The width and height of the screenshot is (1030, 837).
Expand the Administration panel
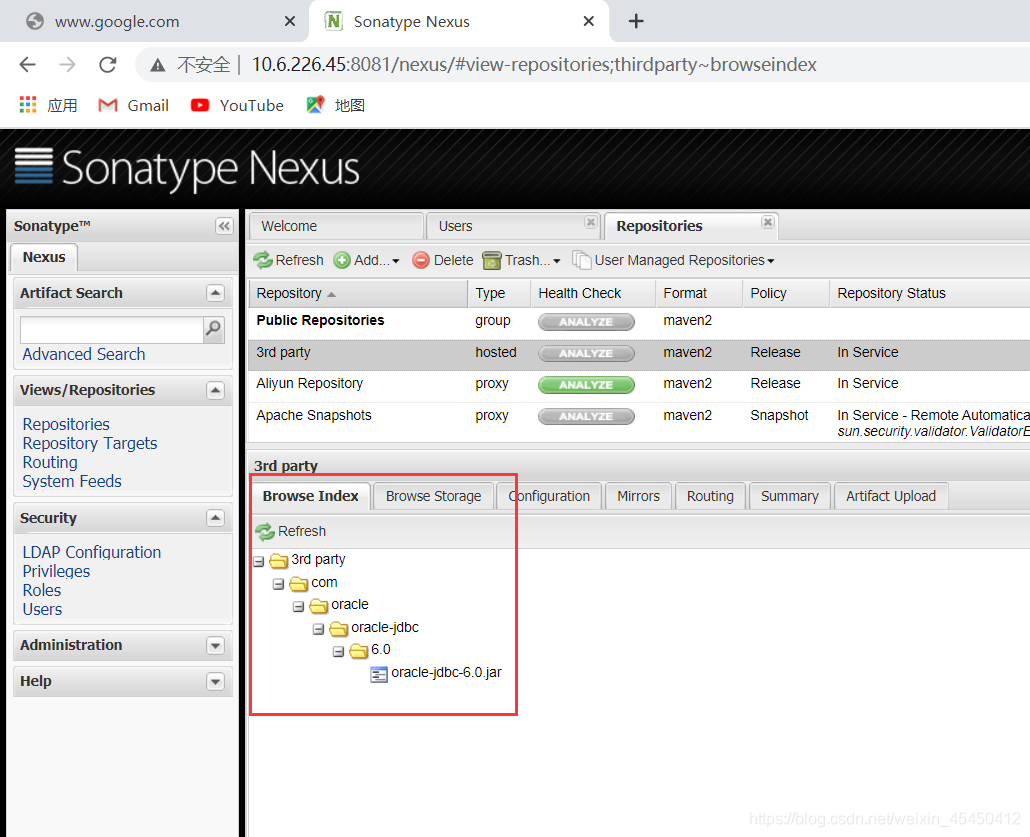[215, 645]
